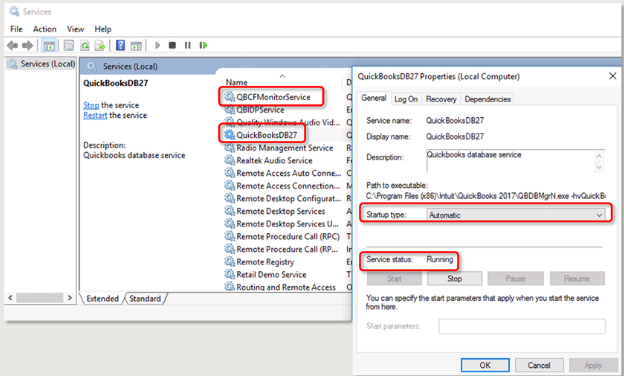Click the Apply button
The image size is (624, 376).
coord(593,365)
